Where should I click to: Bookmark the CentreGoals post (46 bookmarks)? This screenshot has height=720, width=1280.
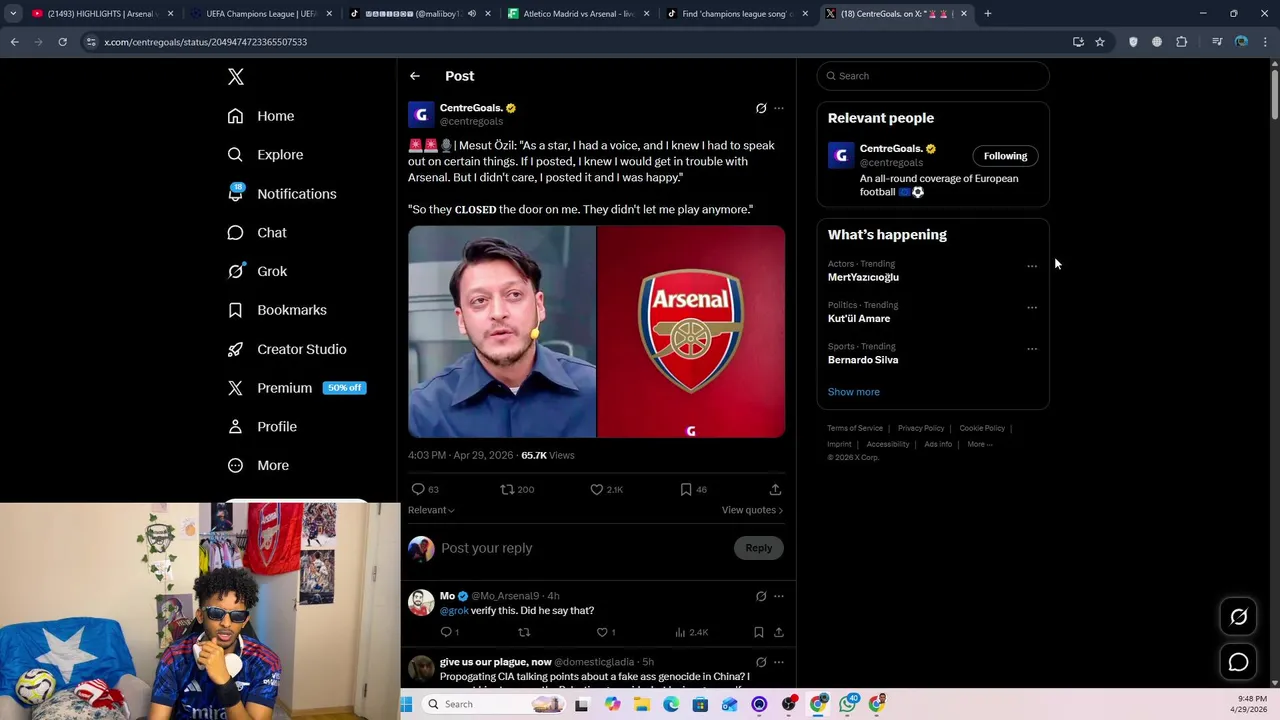[x=693, y=489]
